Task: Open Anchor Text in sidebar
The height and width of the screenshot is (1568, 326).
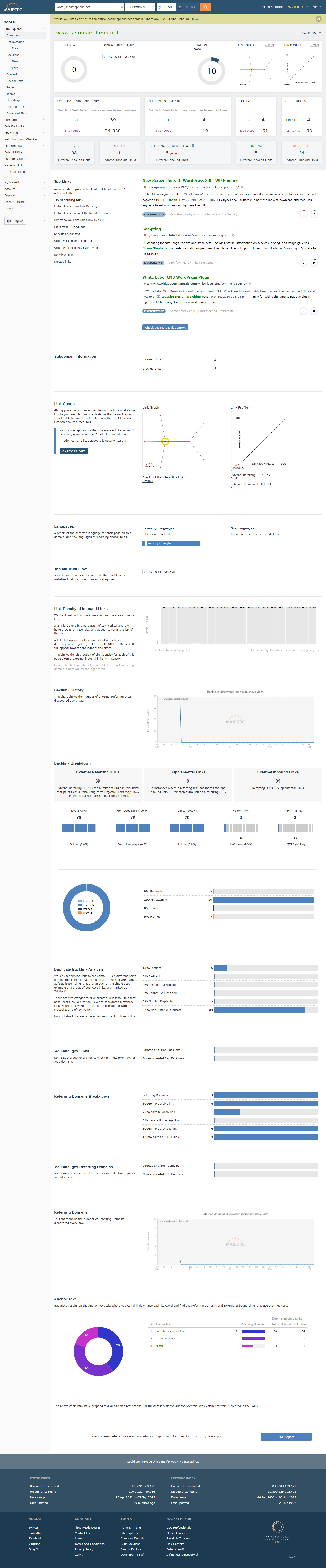Action: point(15,81)
